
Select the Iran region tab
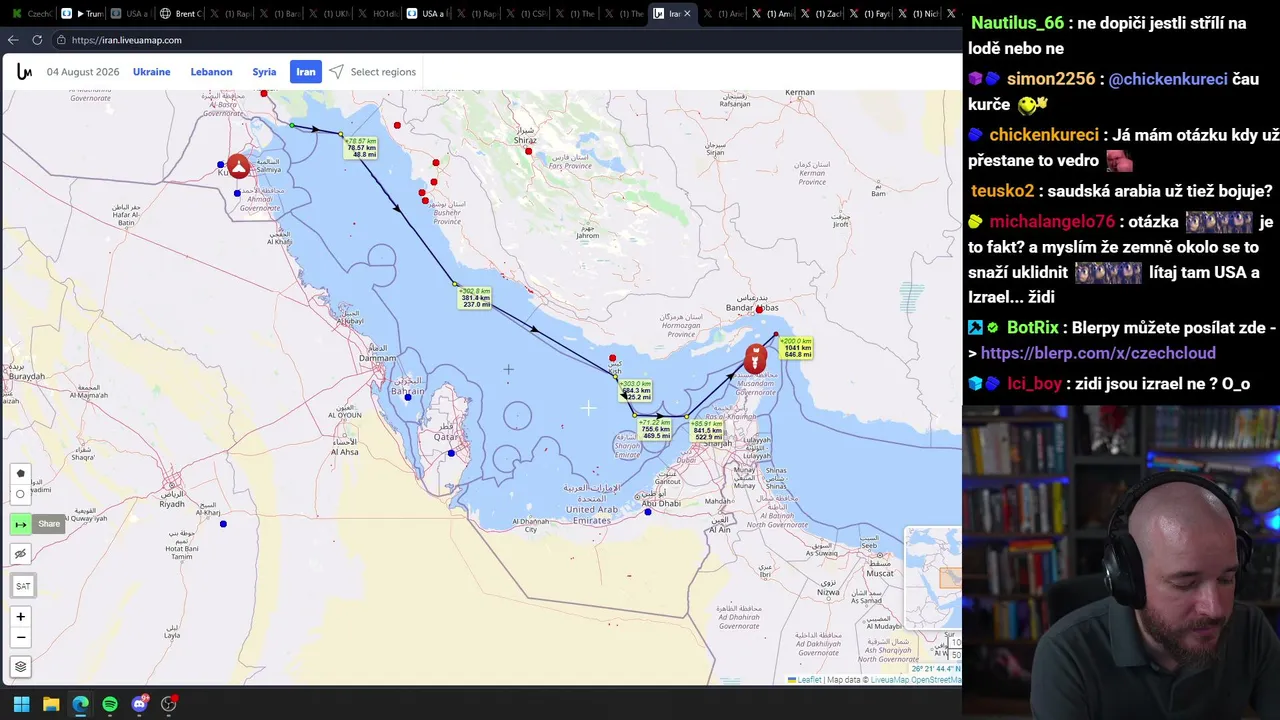click(306, 72)
